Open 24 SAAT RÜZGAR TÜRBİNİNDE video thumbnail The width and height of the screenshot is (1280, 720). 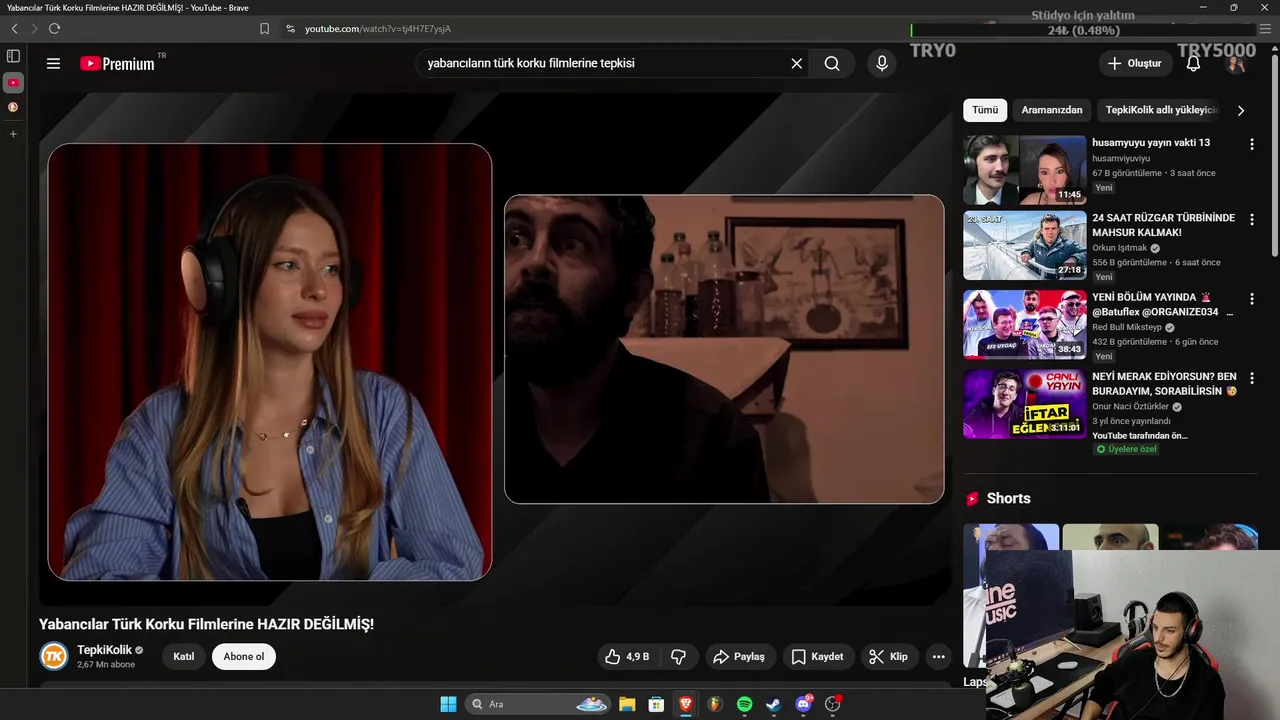click(x=1024, y=245)
